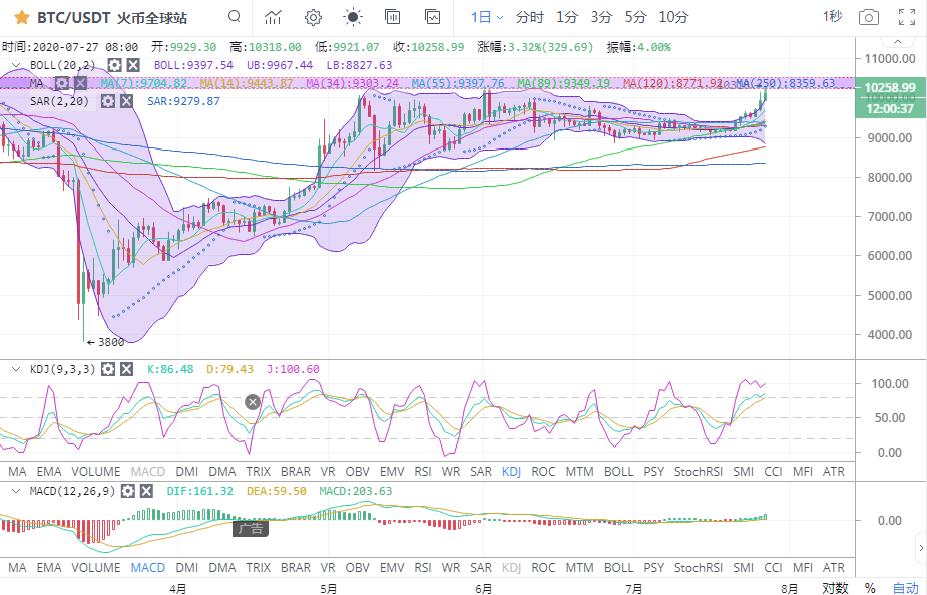Toggle percentage scale % option

click(870, 588)
